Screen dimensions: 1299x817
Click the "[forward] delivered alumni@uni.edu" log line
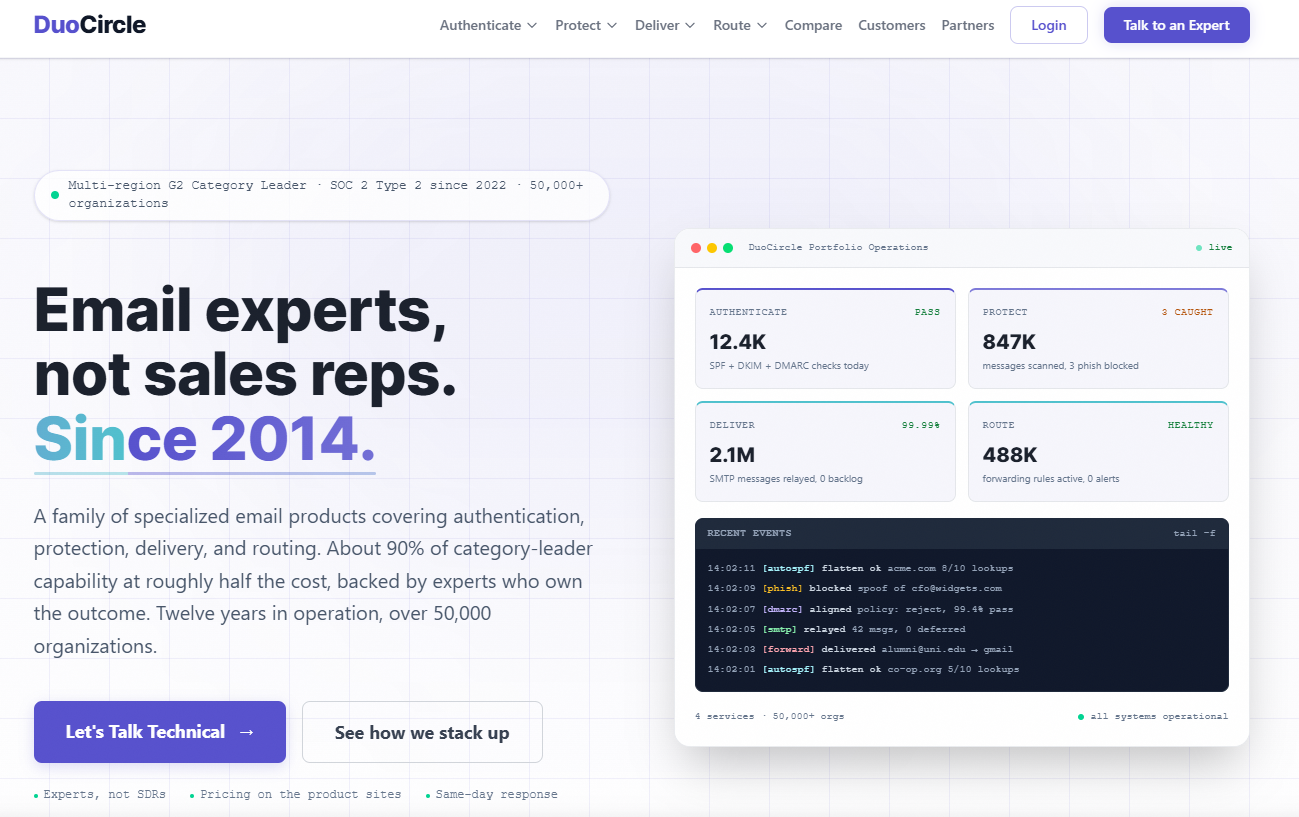tap(860, 649)
